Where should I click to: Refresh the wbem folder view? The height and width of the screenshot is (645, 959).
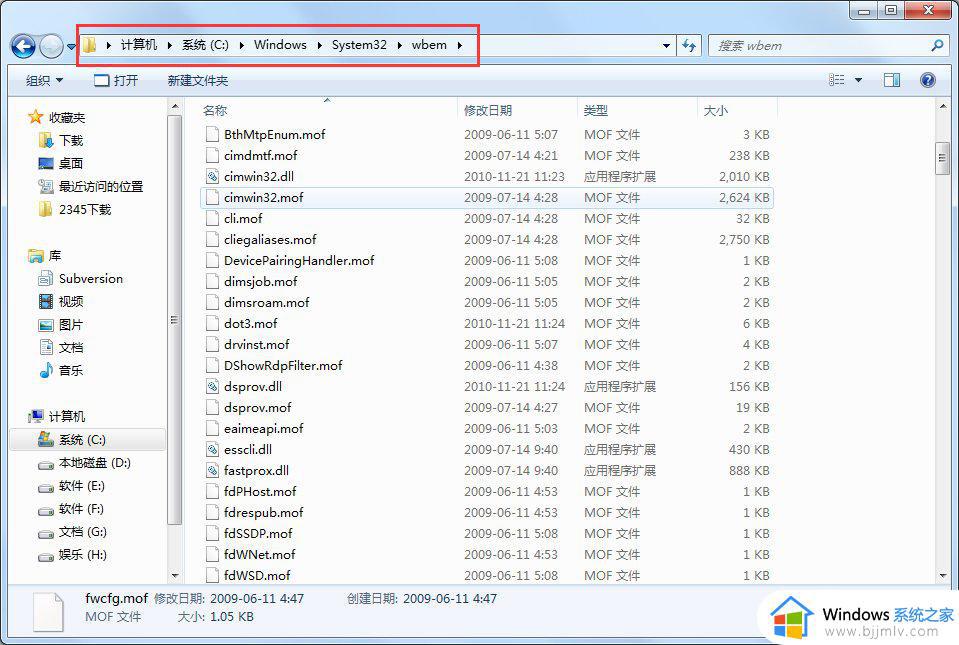click(689, 45)
